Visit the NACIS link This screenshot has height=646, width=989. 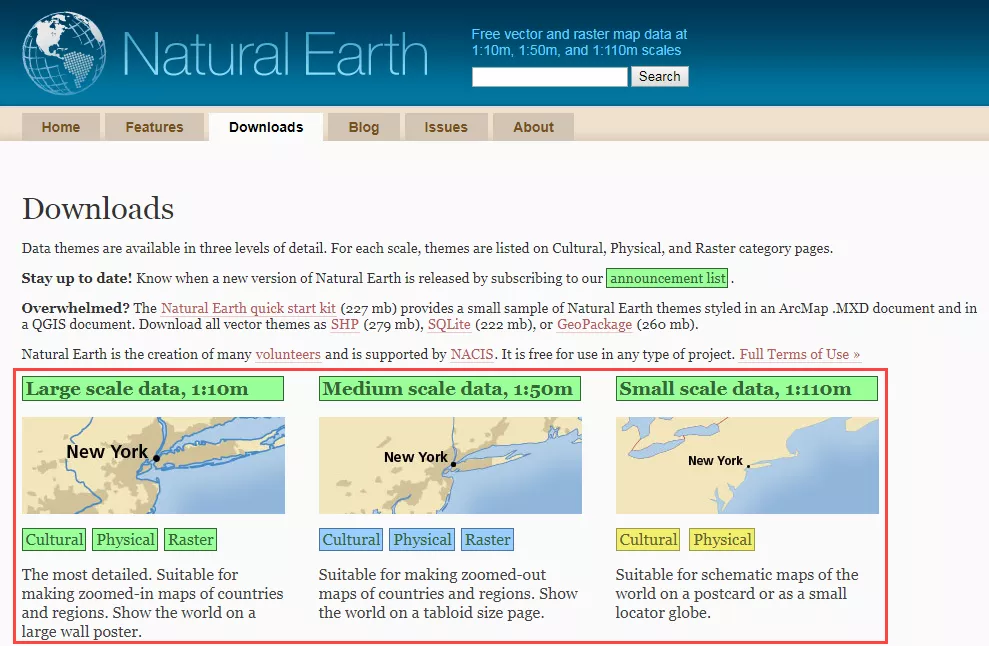472,354
